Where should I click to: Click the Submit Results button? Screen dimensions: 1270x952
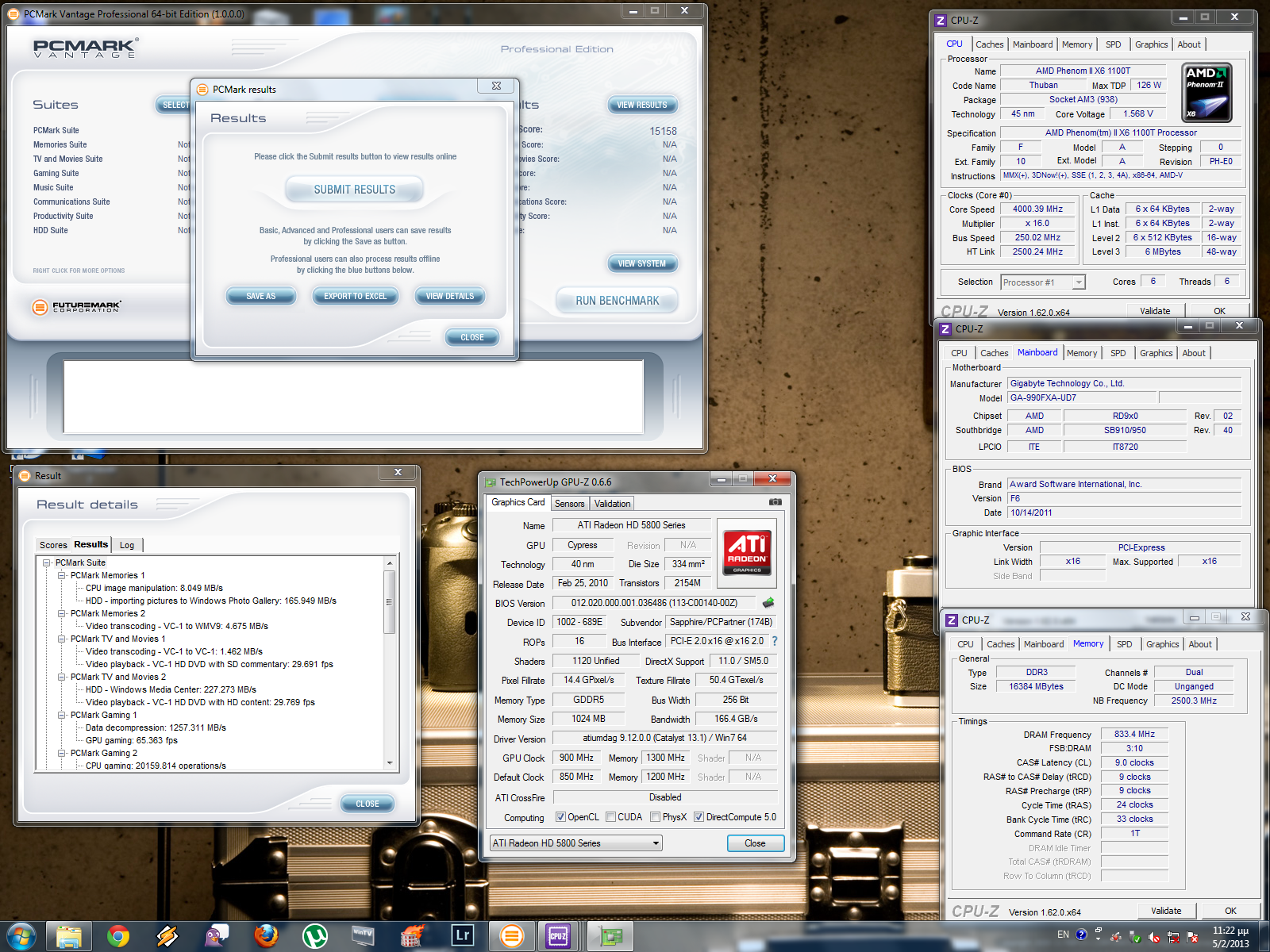(x=354, y=190)
